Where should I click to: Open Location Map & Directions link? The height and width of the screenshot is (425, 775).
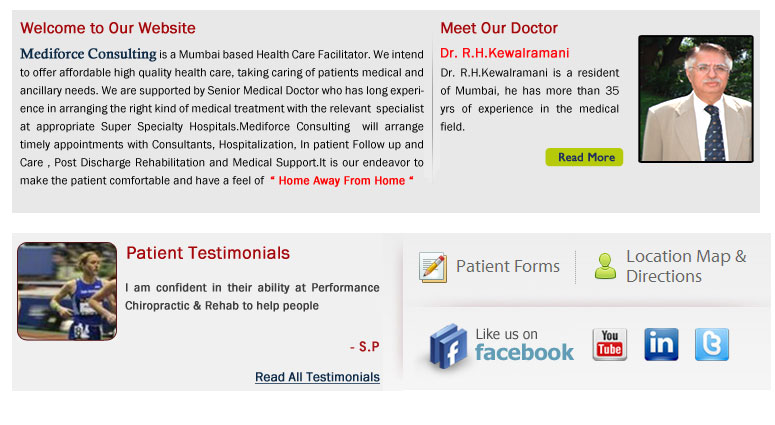coord(686,266)
